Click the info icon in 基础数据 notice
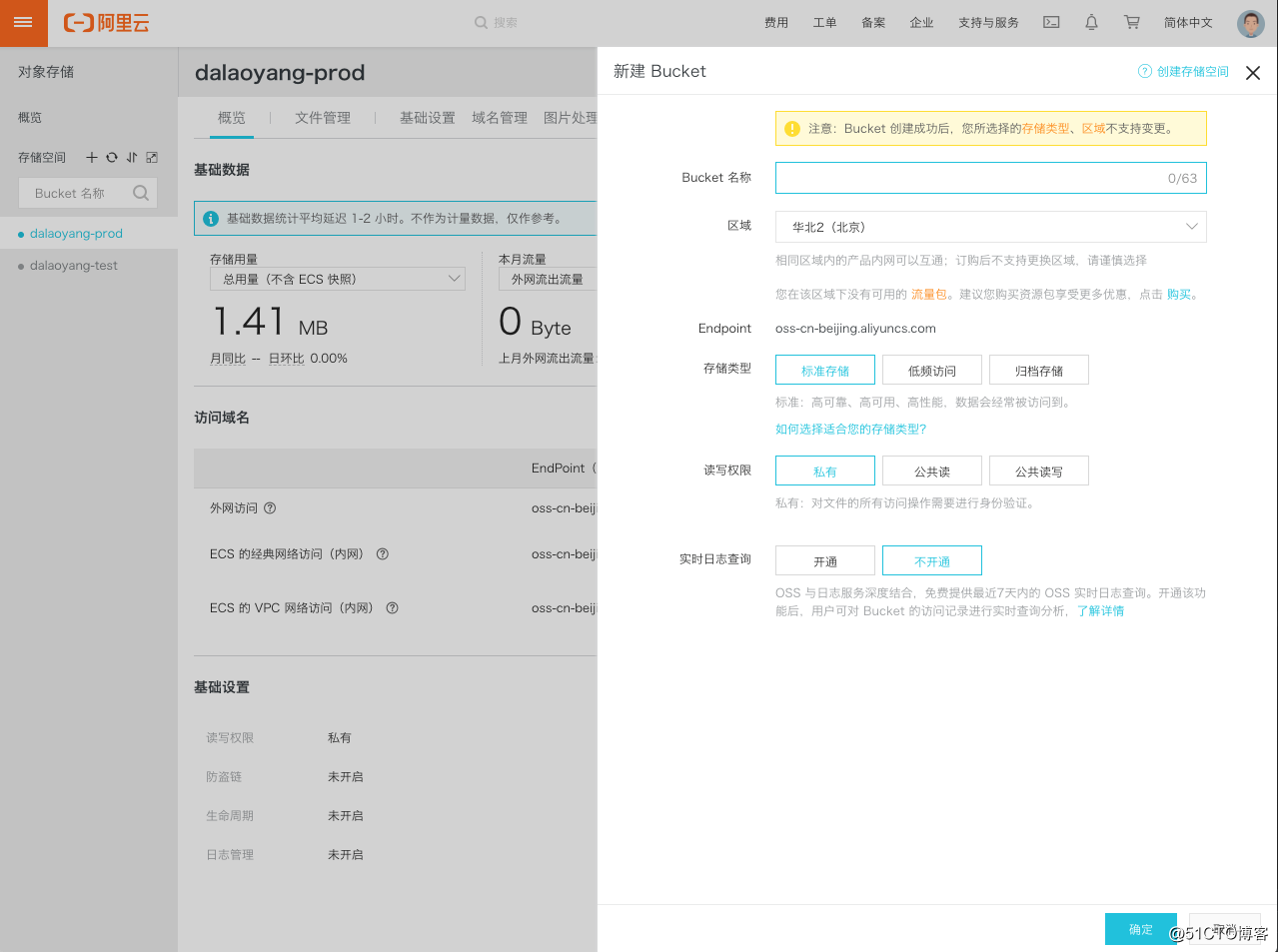 click(211, 218)
